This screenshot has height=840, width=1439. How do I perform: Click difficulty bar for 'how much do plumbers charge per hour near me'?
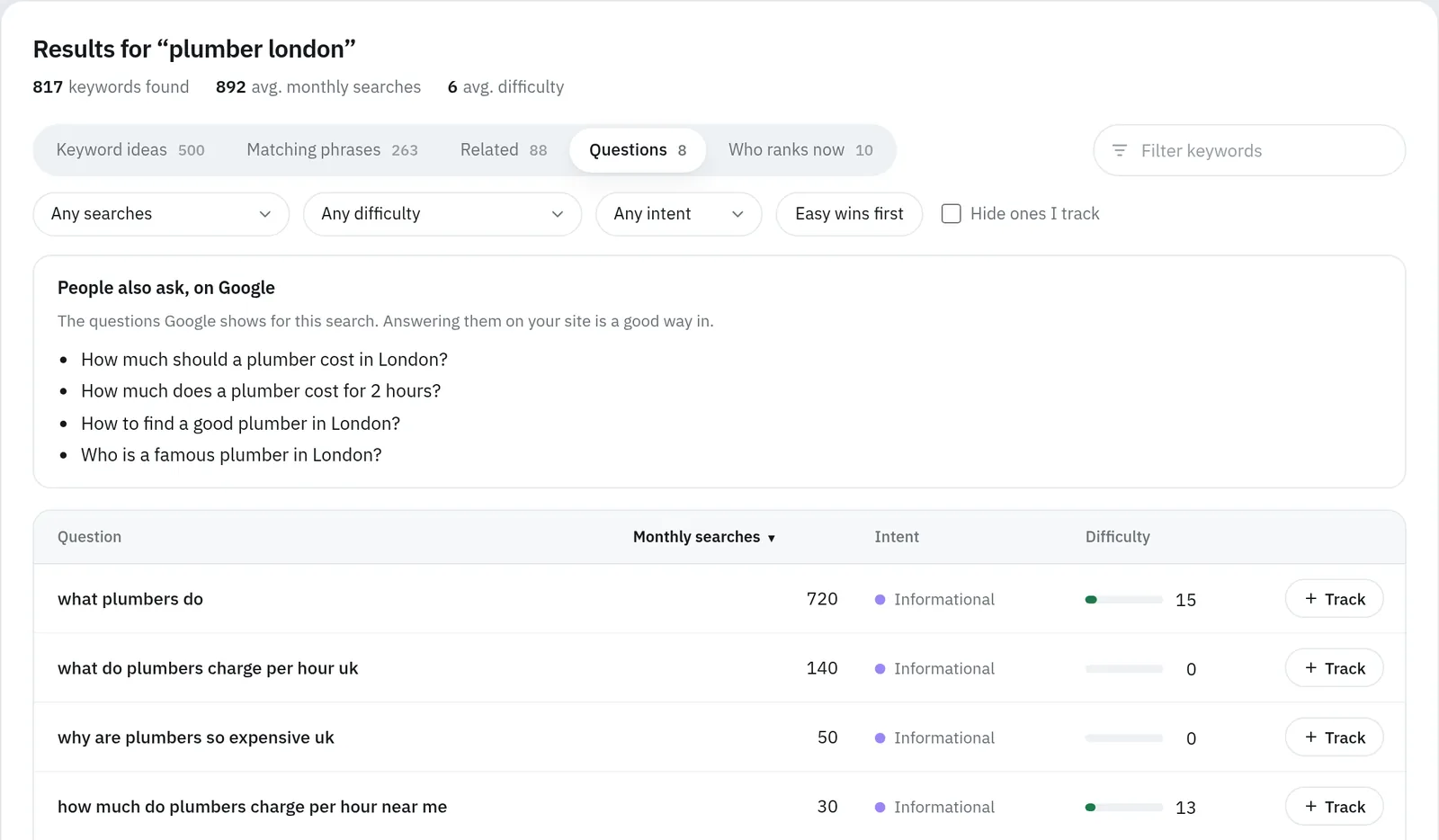click(x=1124, y=808)
